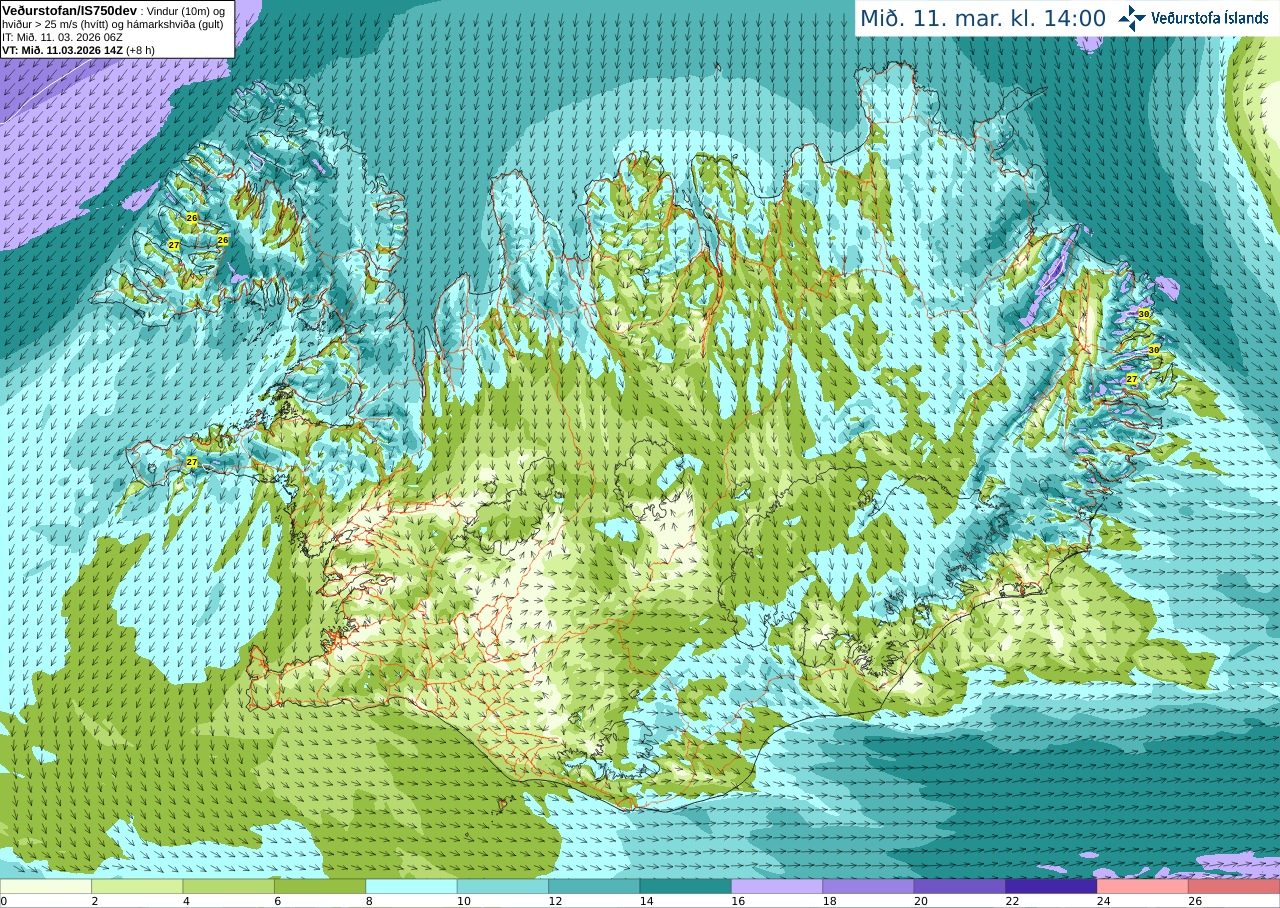Viewport: 1280px width, 908px height.
Task: Click the Veðurstofa Íslands text beside the logo
Action: tap(1210, 18)
